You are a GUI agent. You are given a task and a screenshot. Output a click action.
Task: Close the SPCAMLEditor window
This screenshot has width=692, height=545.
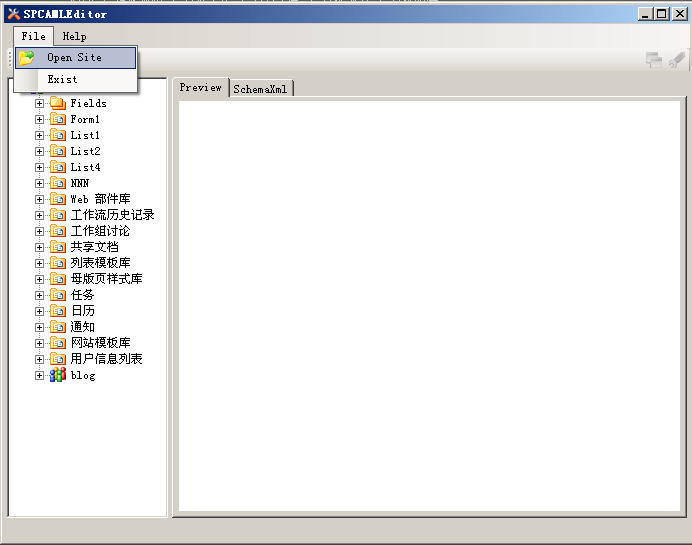click(680, 14)
